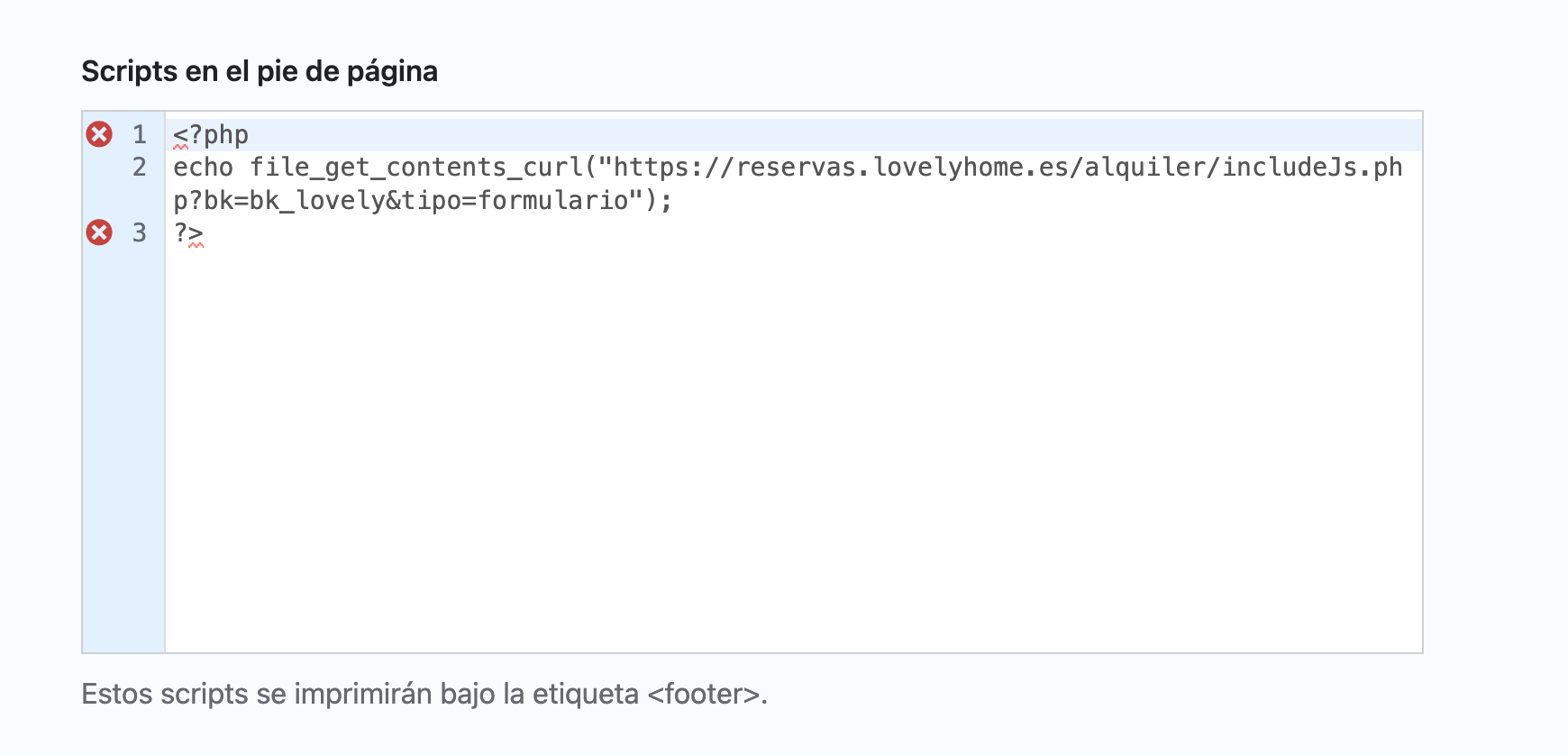Click the error icon on line 1
The width and height of the screenshot is (1568, 755).
99,134
